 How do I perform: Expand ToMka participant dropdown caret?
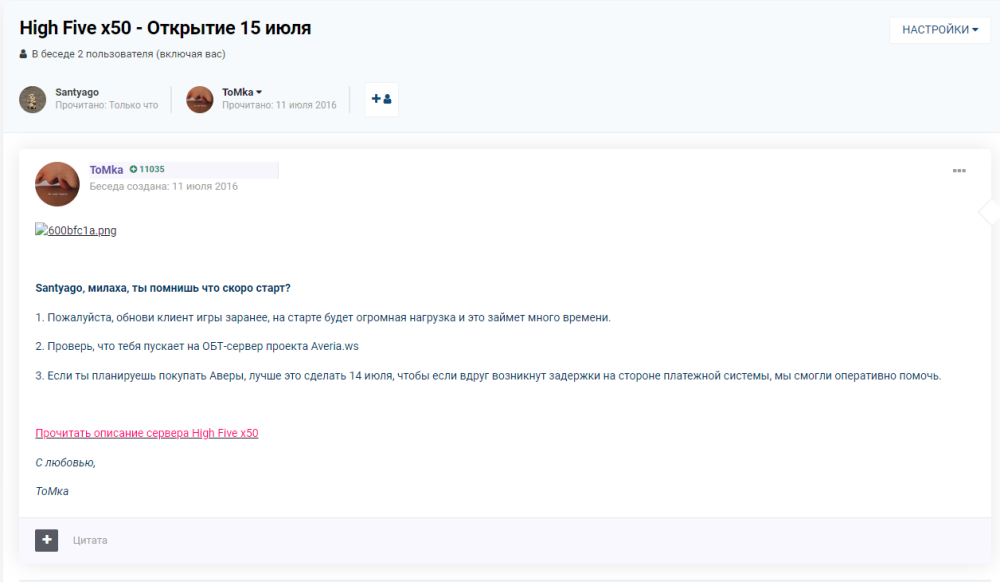259,92
